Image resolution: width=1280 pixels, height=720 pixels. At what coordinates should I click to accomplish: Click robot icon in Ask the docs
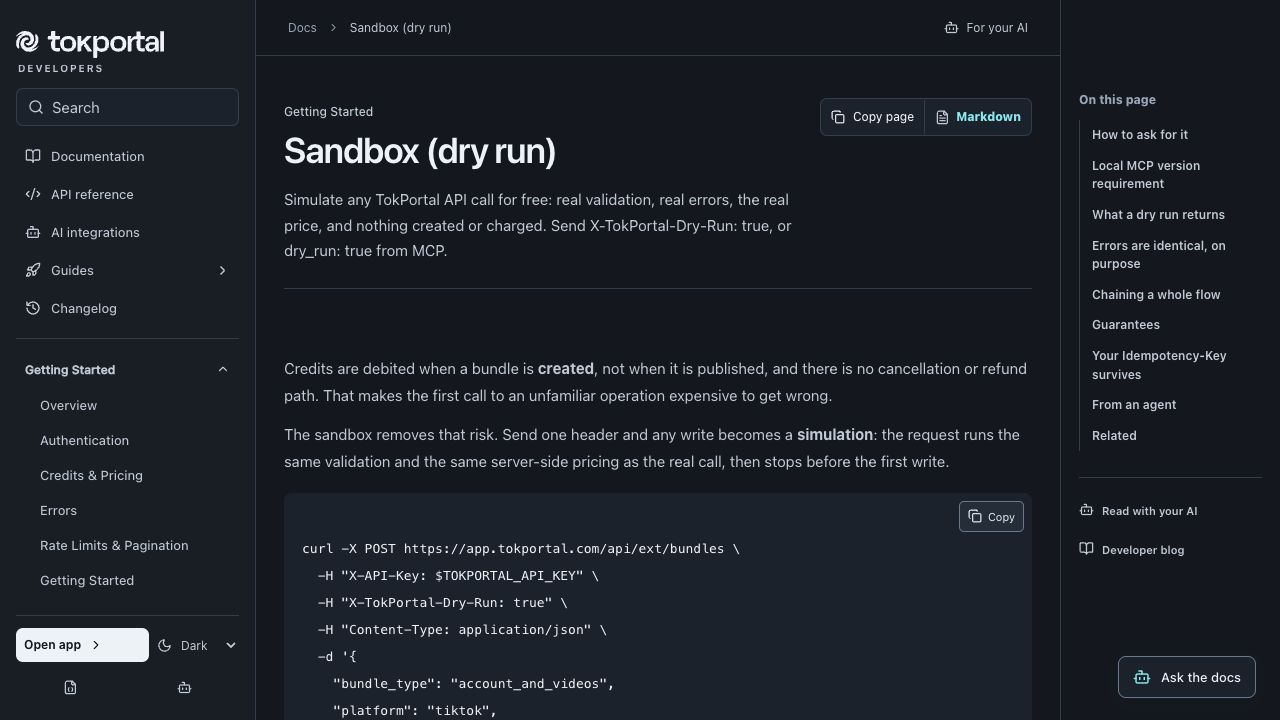coord(1142,677)
